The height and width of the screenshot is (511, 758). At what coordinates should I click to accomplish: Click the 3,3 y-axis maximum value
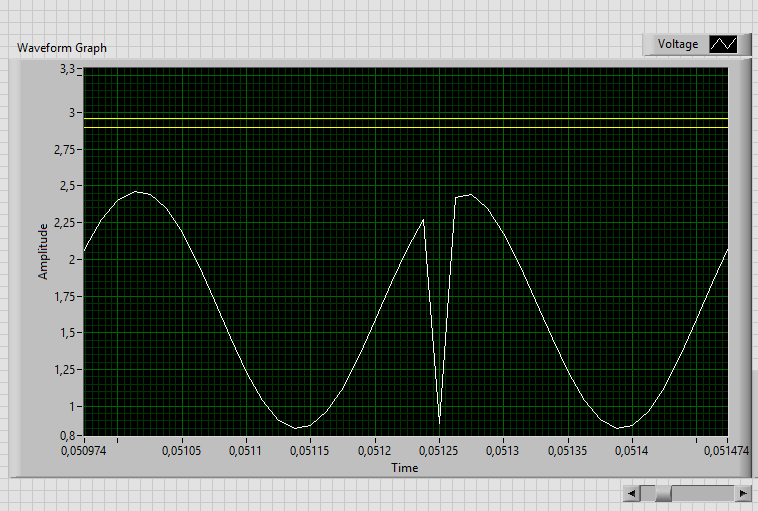67,69
